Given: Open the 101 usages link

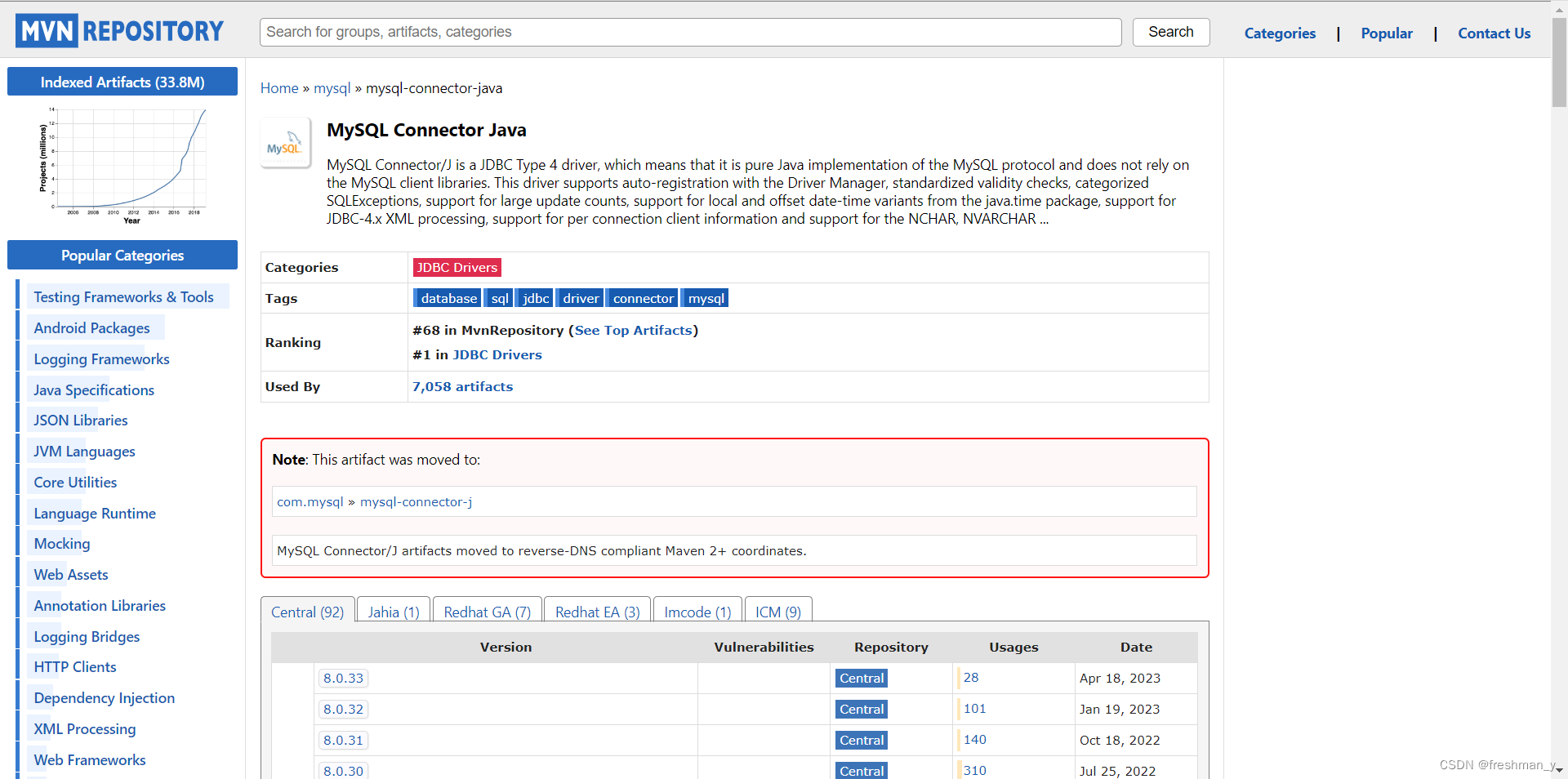Looking at the screenshot, I should tap(974, 708).
